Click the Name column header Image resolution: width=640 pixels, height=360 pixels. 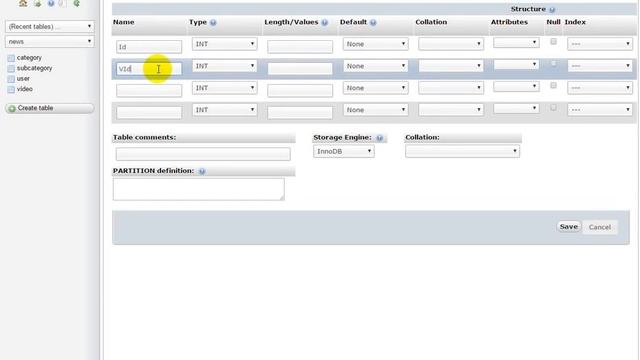coord(124,22)
